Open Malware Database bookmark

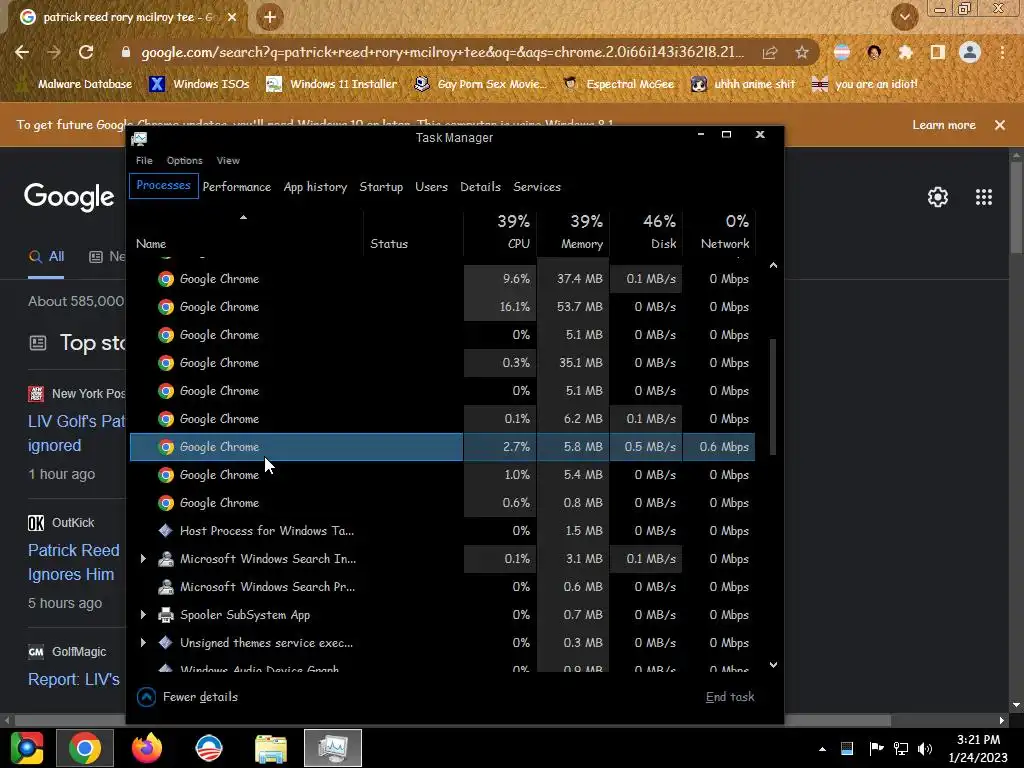tap(75, 84)
